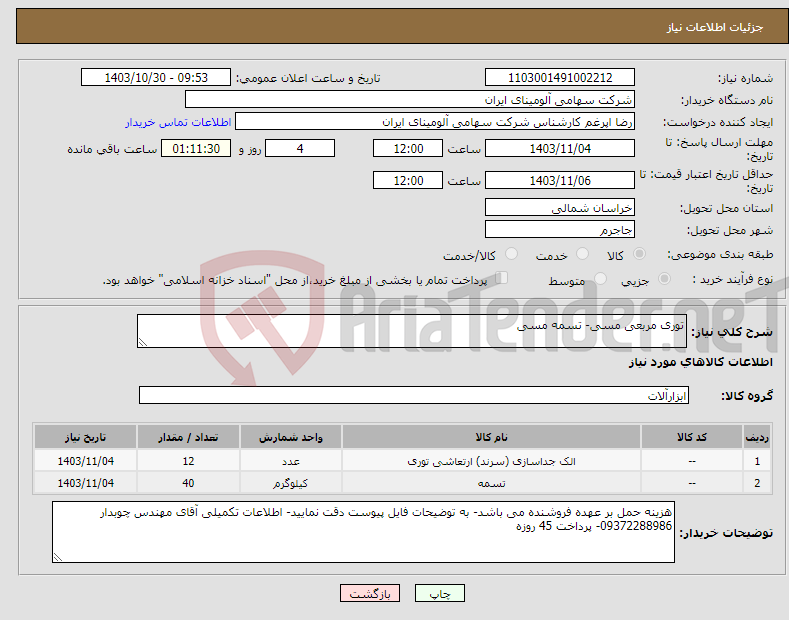Viewport: 789px width, 620px height.
Task: Click the ساعت باقی مانده label
Action: tap(113, 149)
